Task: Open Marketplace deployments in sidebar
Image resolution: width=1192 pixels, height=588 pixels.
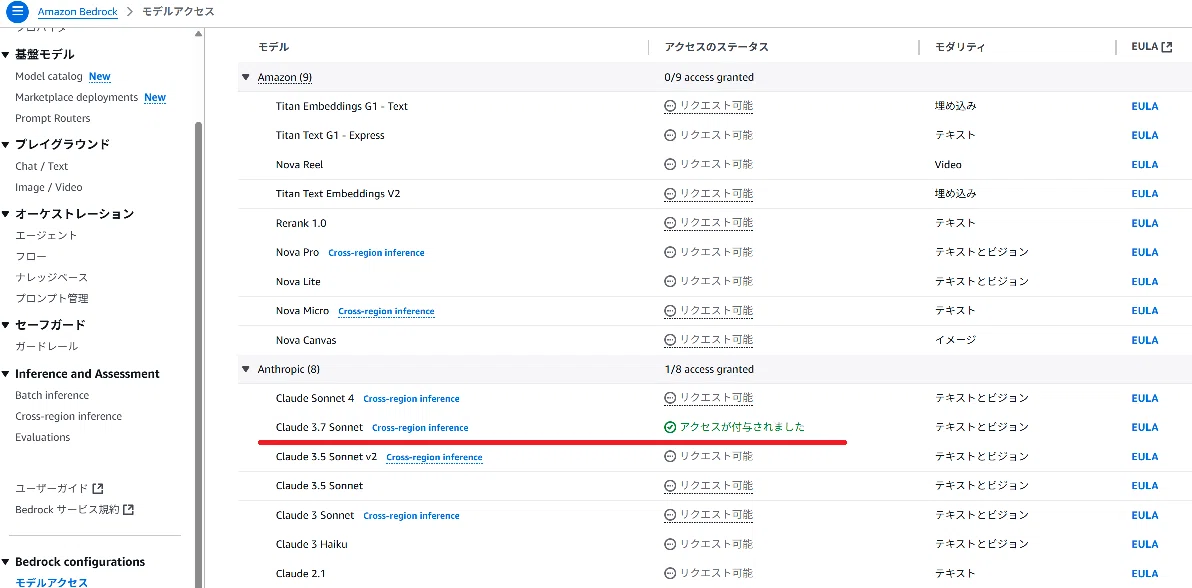Action: (76, 97)
